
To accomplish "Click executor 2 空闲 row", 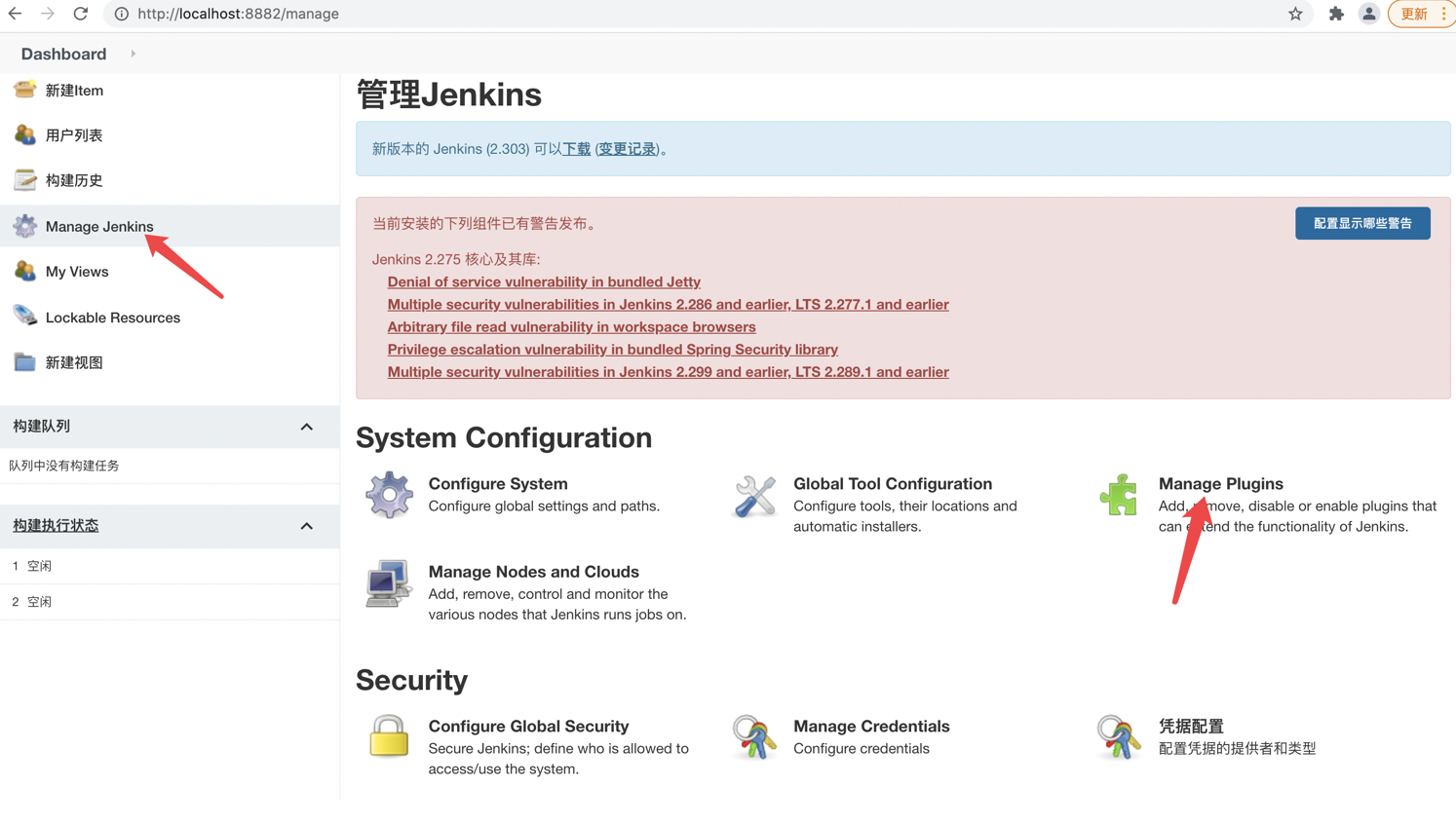I will click(x=170, y=602).
